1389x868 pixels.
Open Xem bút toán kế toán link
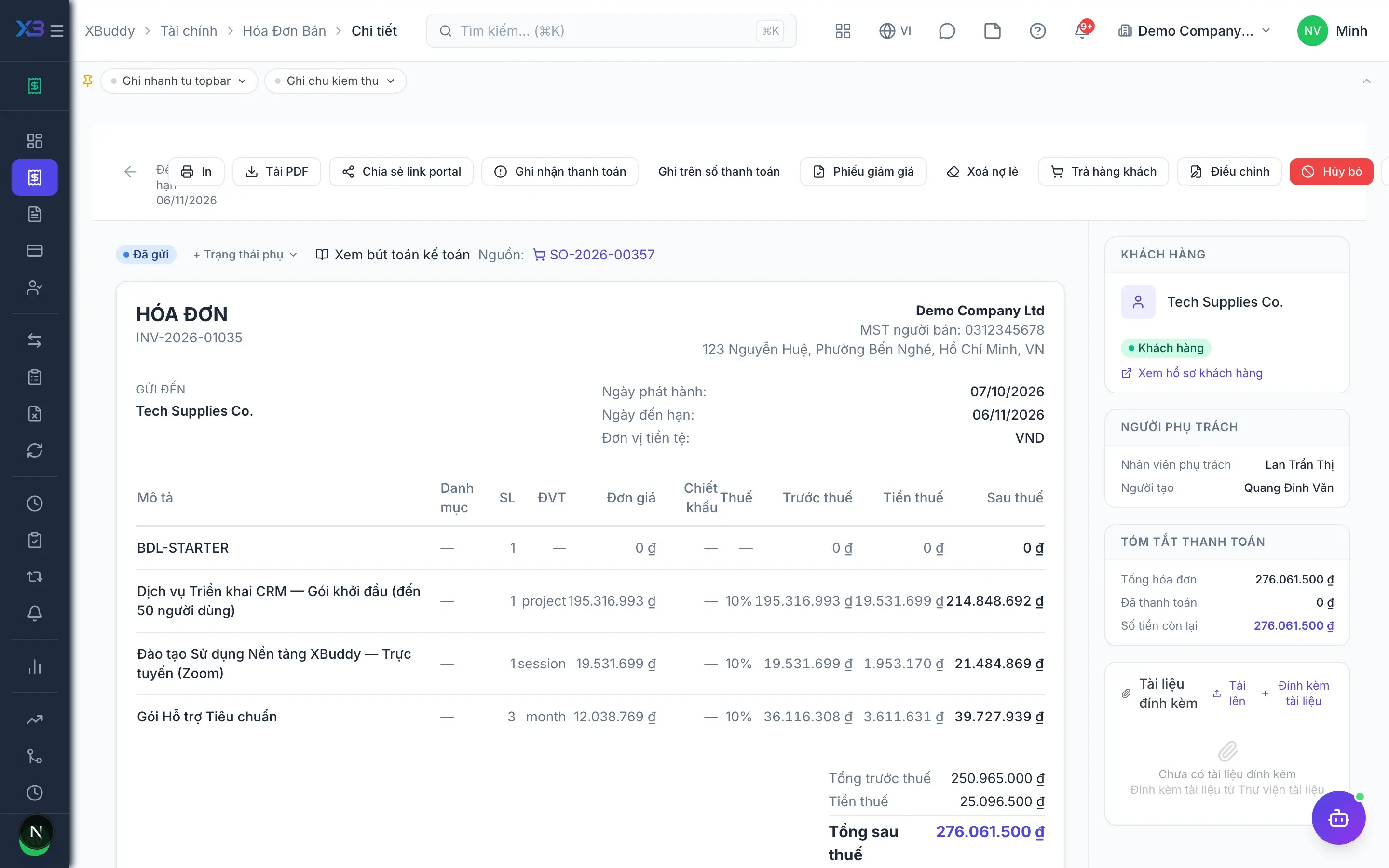[x=393, y=254]
